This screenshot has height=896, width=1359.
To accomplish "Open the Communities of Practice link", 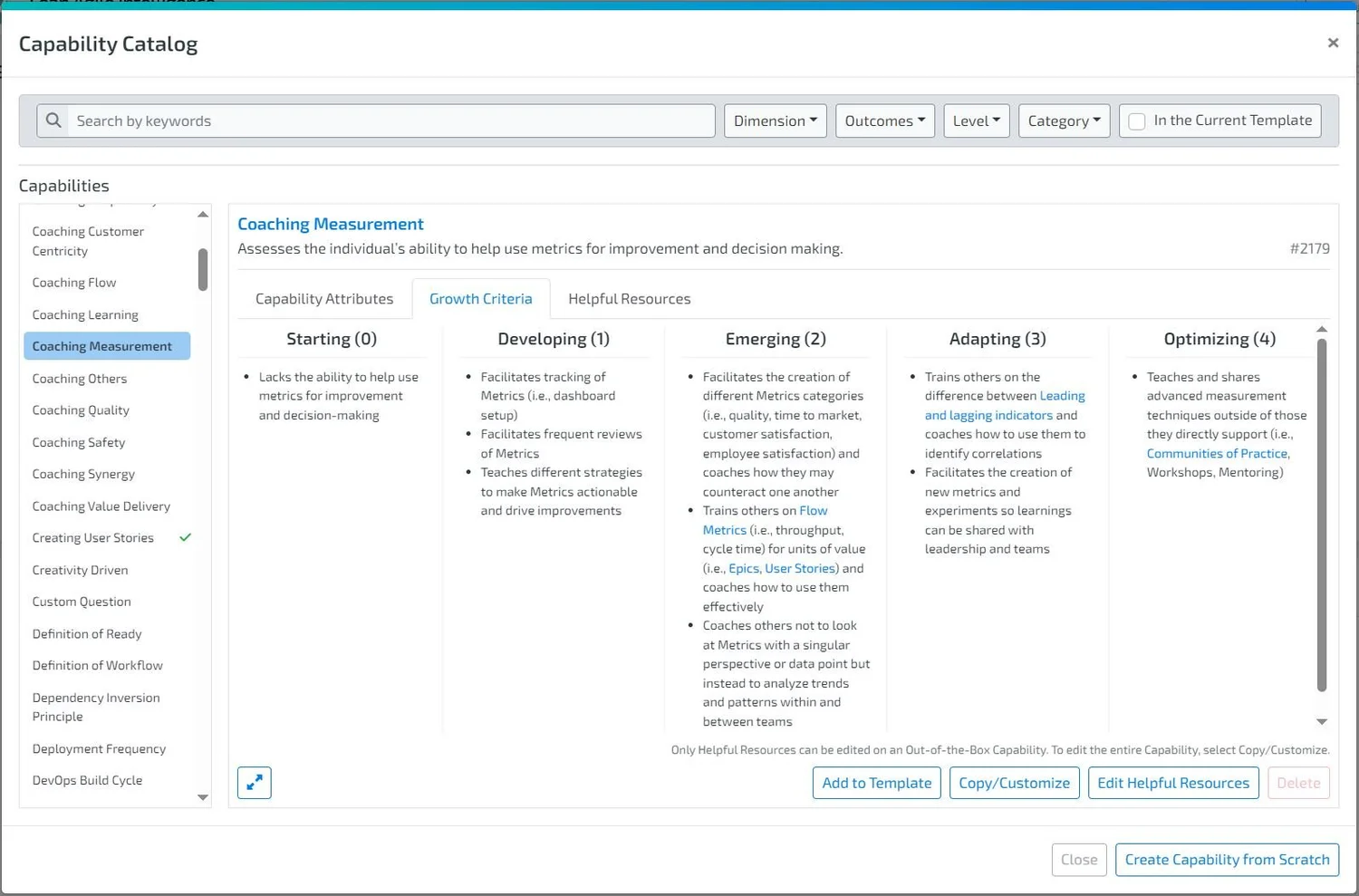I will (1217, 453).
